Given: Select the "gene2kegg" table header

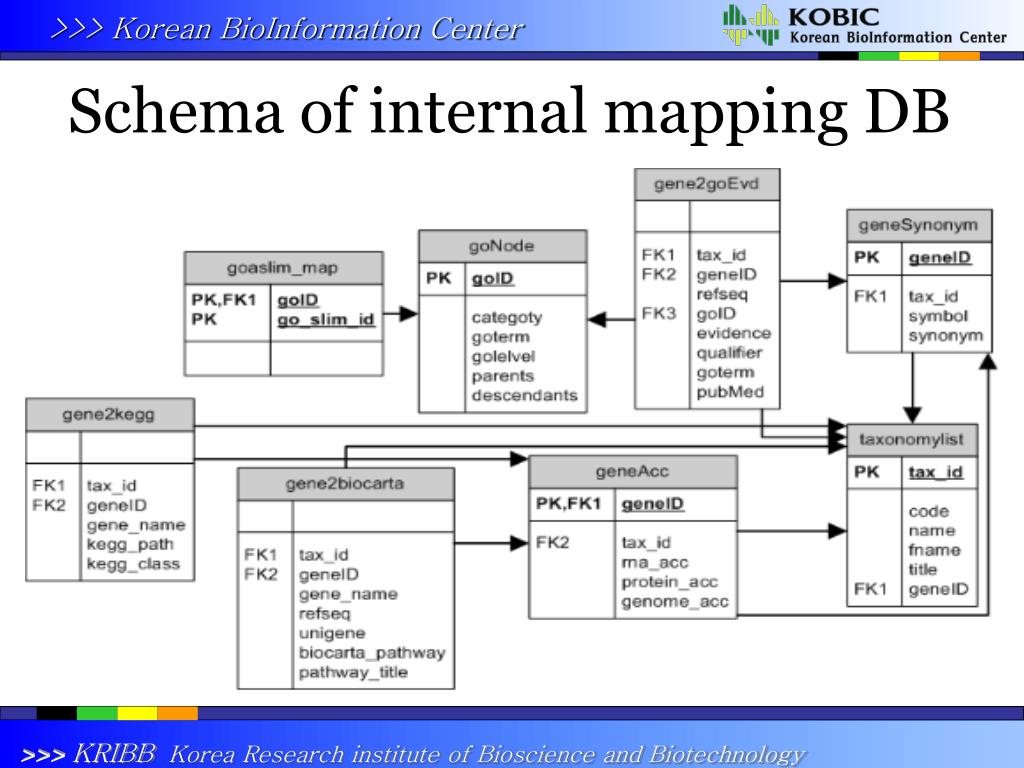Looking at the screenshot, I should click(110, 415).
